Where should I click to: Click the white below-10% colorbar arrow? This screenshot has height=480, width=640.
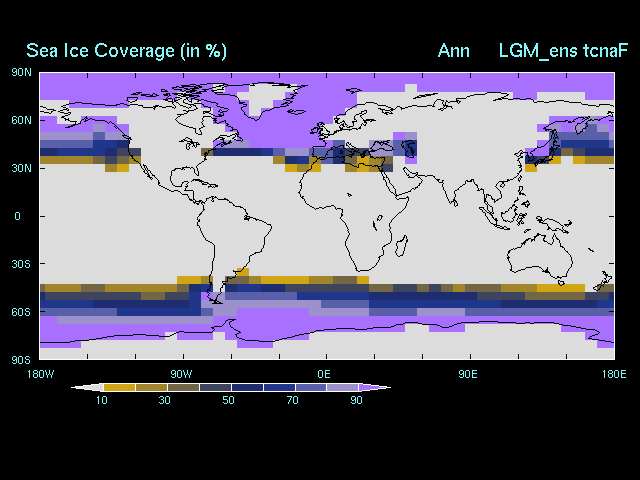tap(88, 387)
